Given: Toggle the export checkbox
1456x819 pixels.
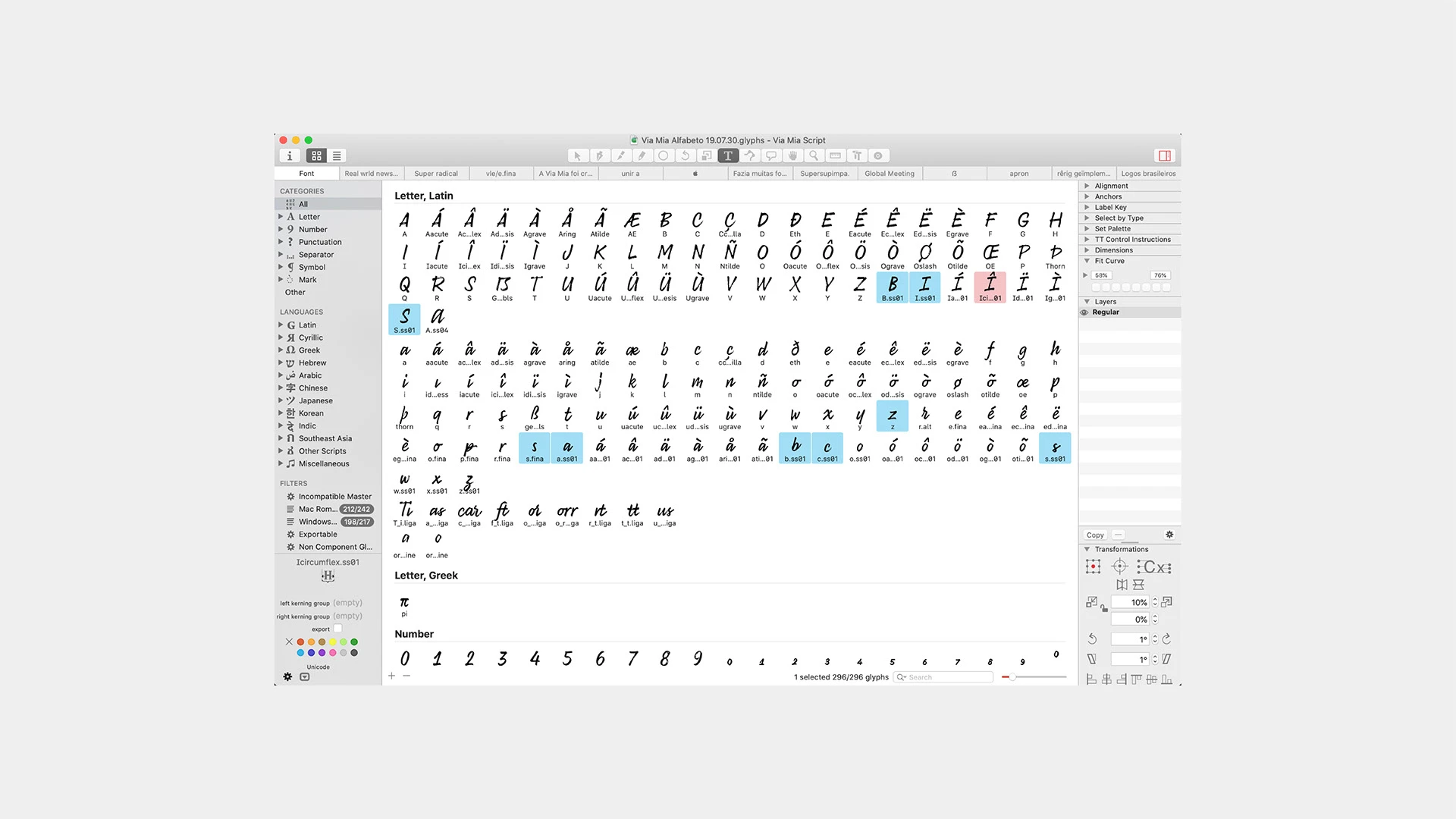Looking at the screenshot, I should click(338, 629).
